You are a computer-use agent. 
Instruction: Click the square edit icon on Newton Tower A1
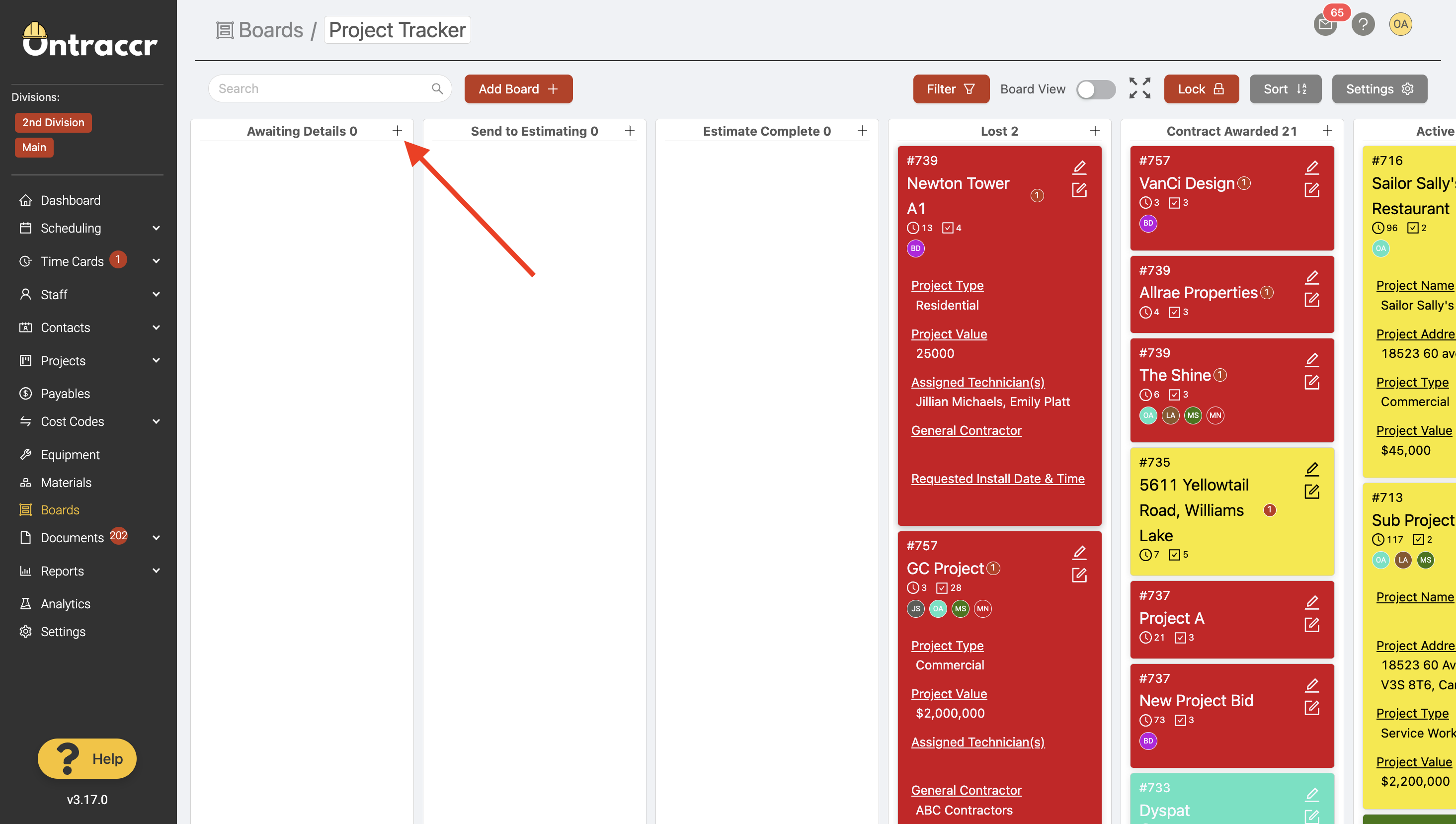[1079, 190]
